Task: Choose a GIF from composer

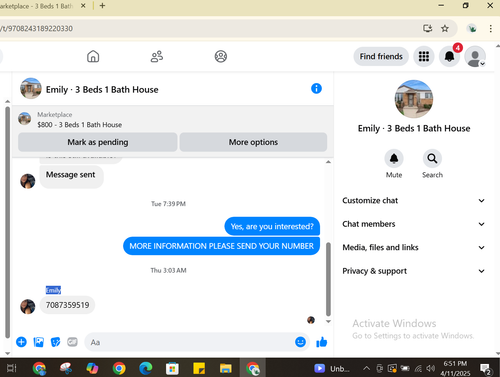Action: (x=72, y=342)
